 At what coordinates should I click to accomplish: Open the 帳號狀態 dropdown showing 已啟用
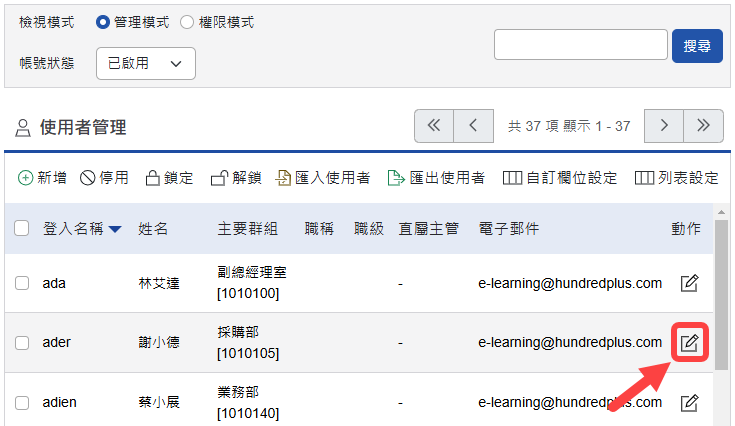pyautogui.click(x=145, y=63)
